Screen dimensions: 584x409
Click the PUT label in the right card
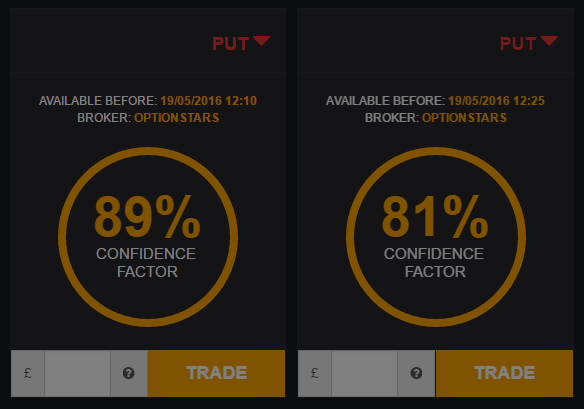click(518, 44)
